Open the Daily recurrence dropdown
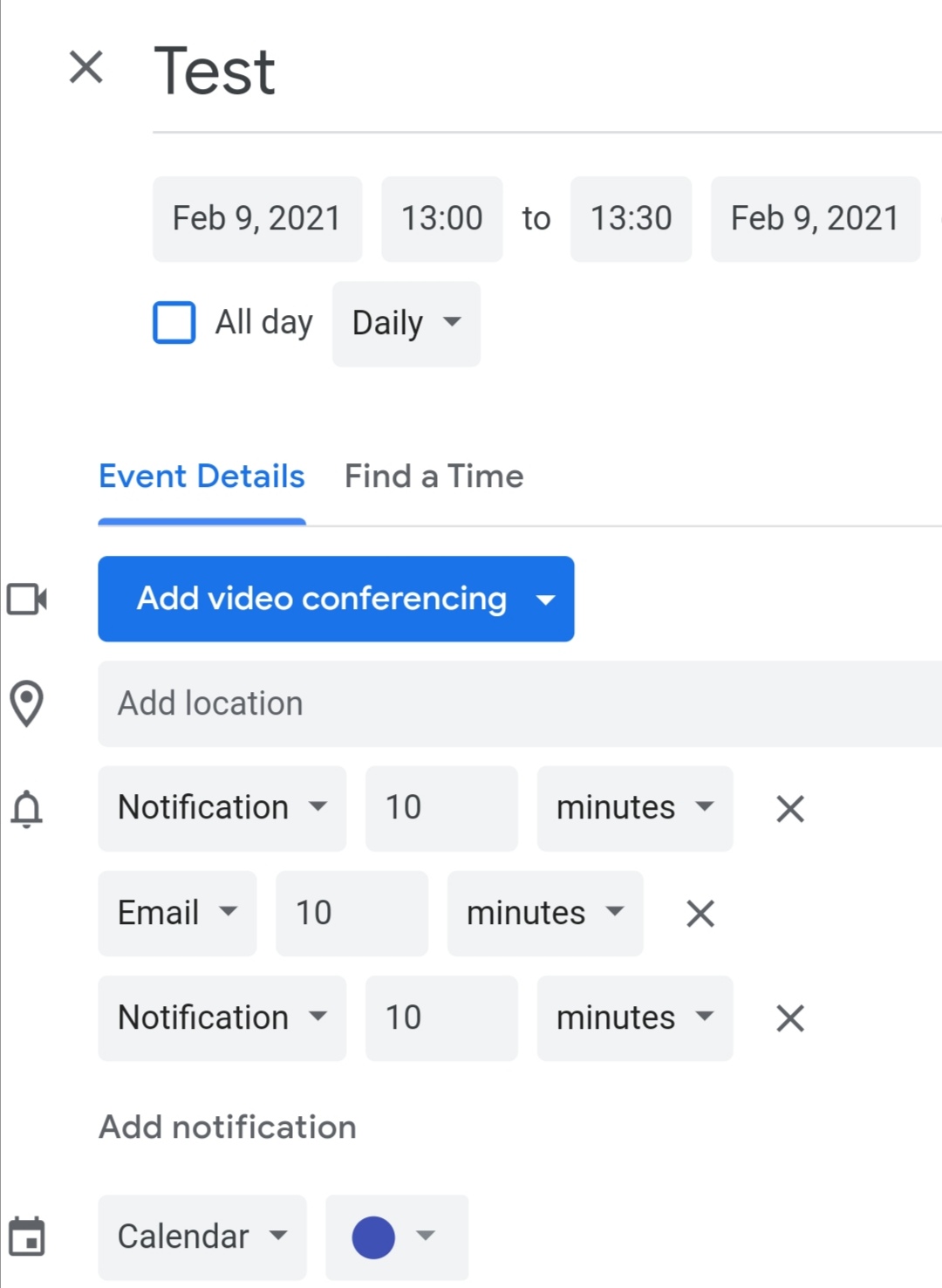Image resolution: width=942 pixels, height=1288 pixels. pos(406,324)
